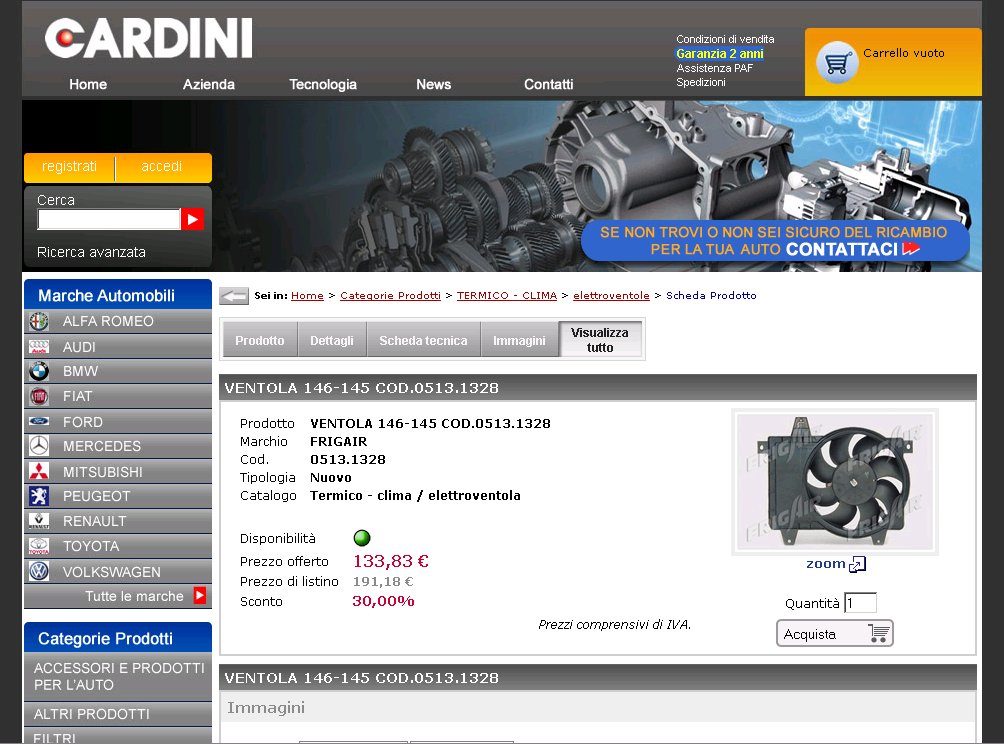
Task: Click the Peugeot brand logo
Action: pyautogui.click(x=39, y=496)
